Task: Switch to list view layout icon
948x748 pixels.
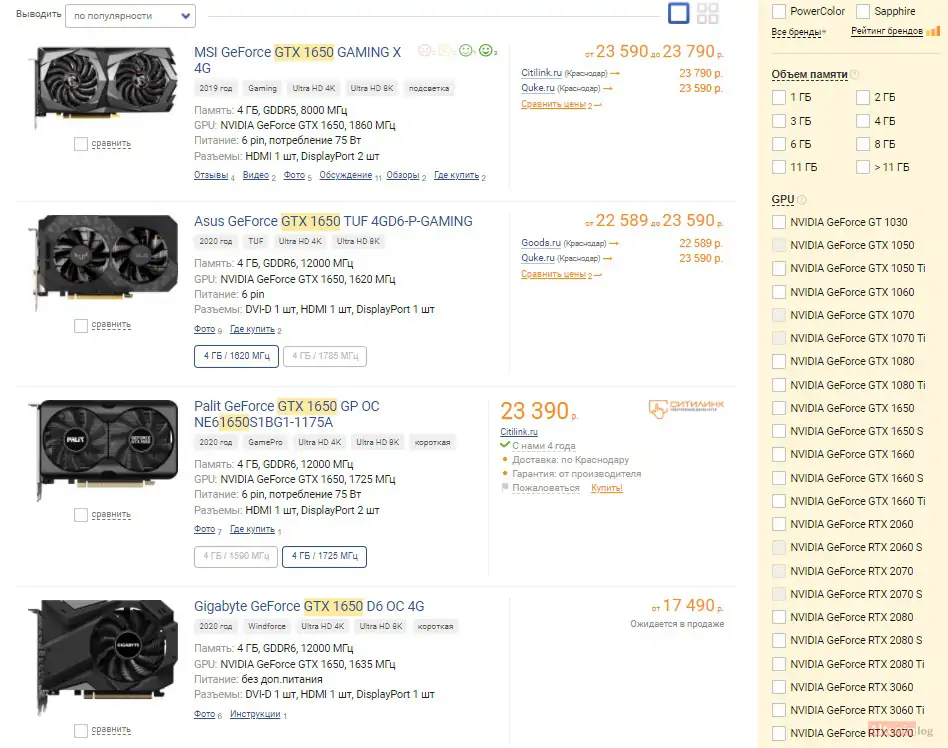Action: pyautogui.click(x=678, y=13)
